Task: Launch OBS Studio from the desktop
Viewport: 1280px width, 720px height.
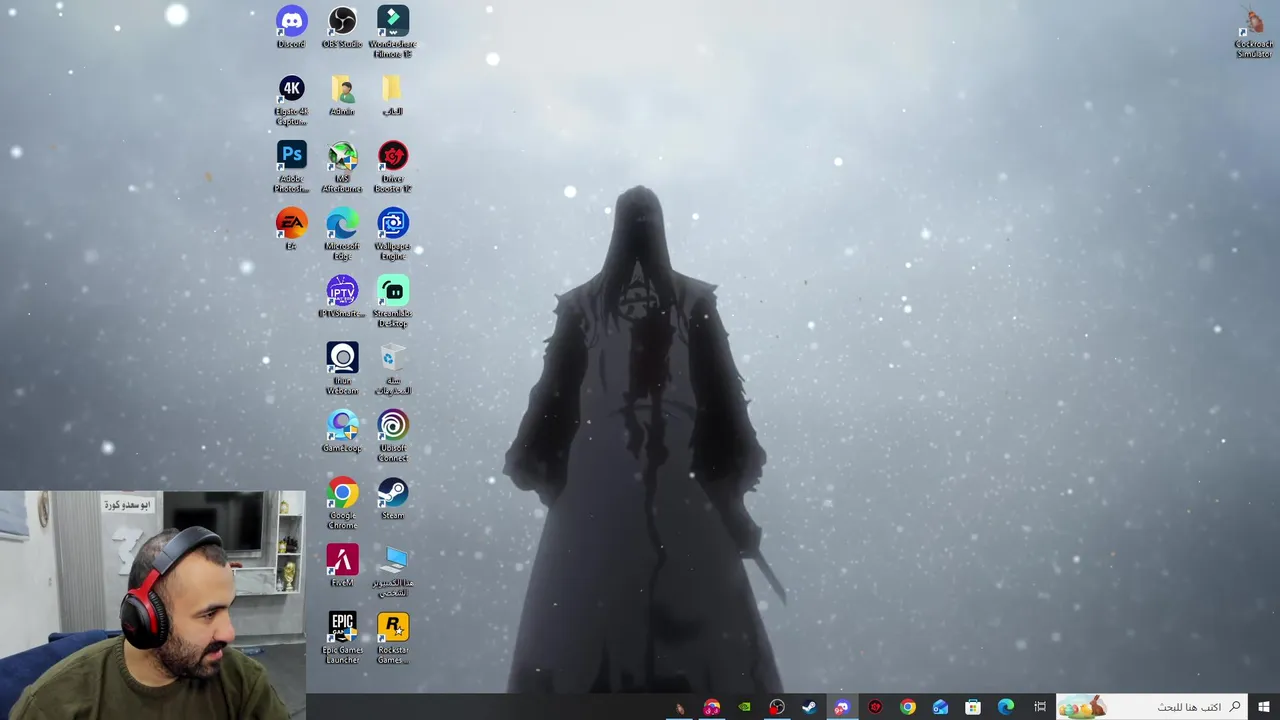Action: point(342,27)
